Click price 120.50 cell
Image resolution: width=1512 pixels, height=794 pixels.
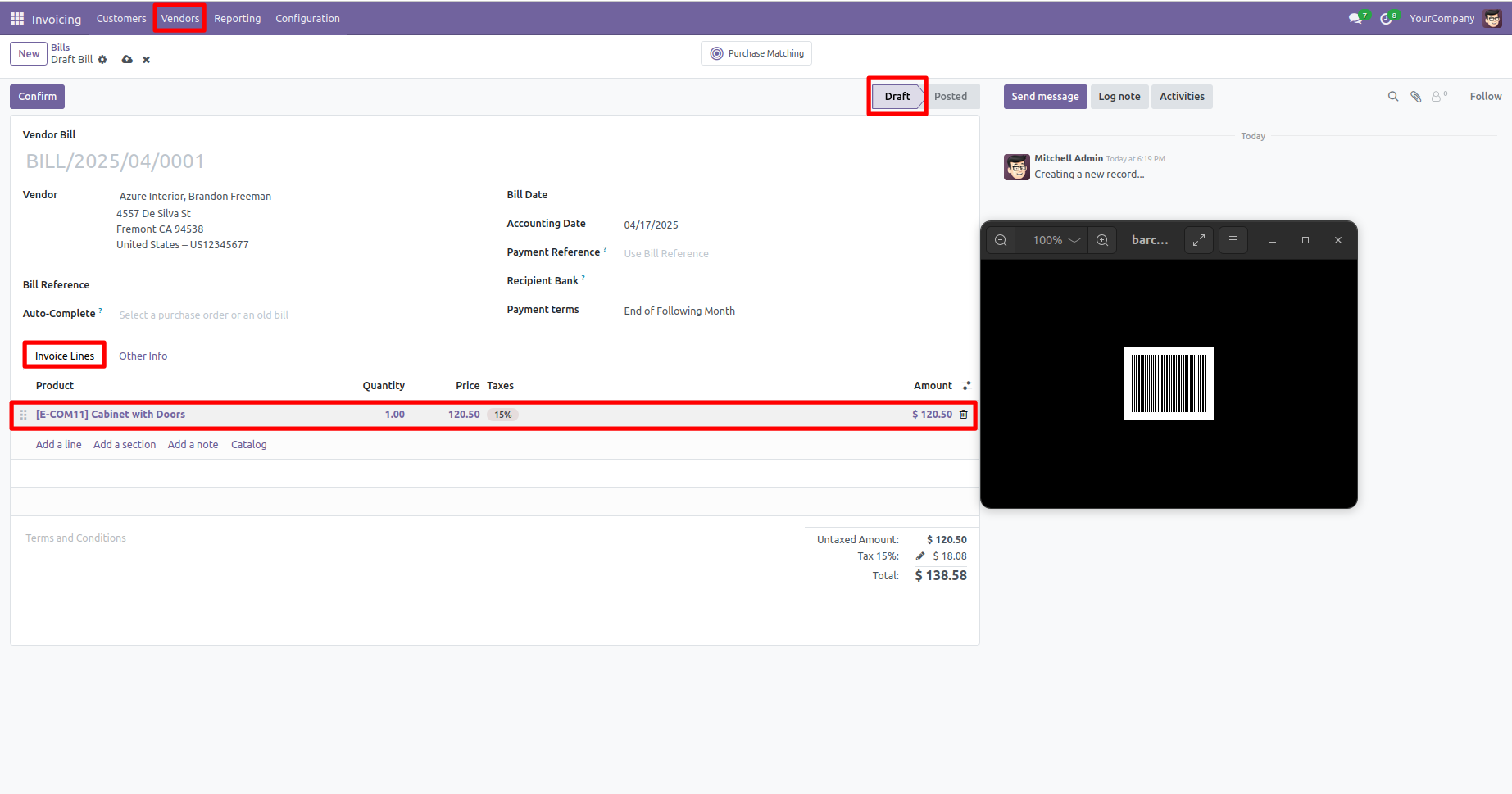tap(464, 415)
